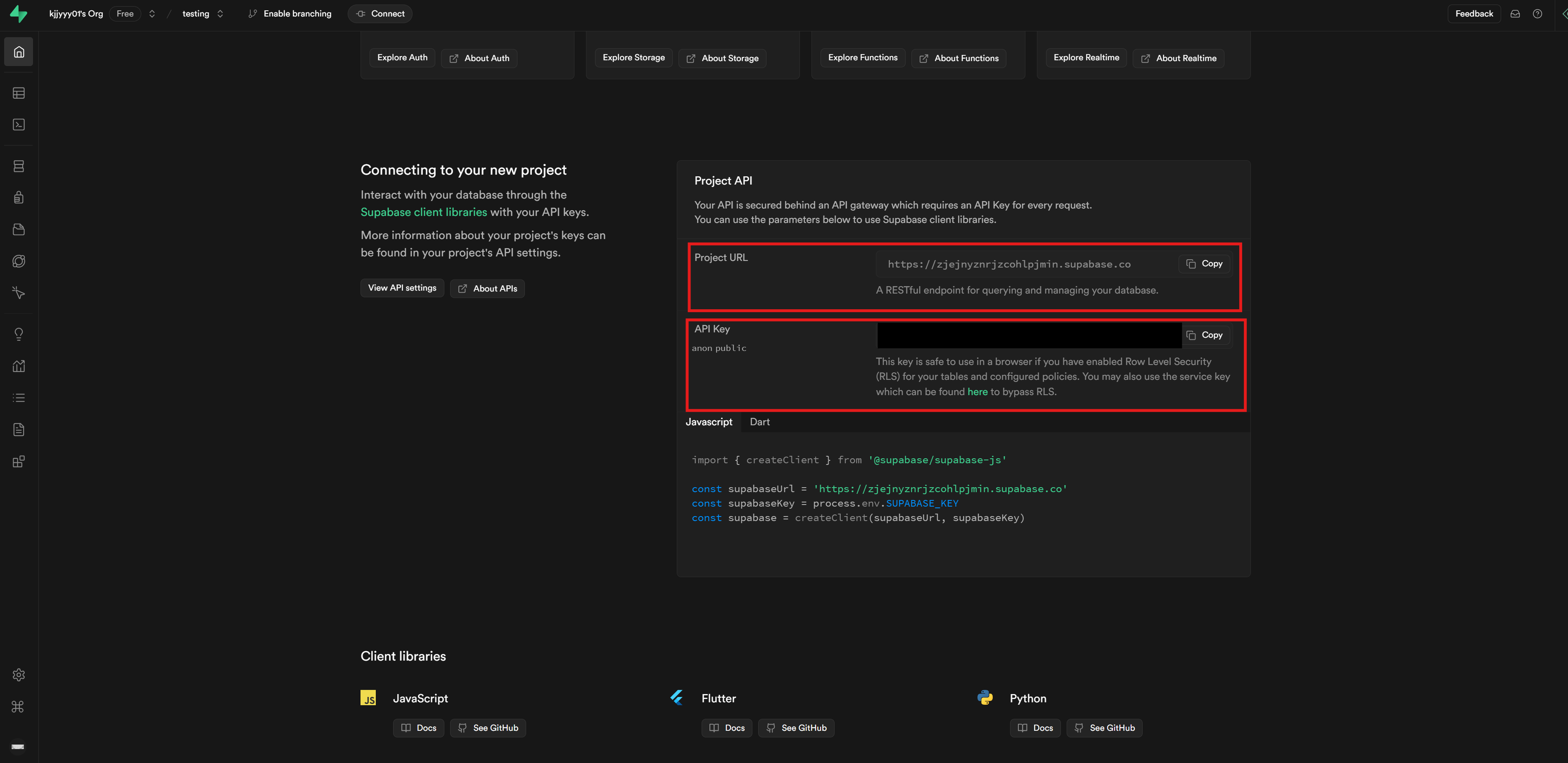This screenshot has height=763, width=1568.
Task: Open Supabase client libraries link
Action: pyautogui.click(x=424, y=212)
